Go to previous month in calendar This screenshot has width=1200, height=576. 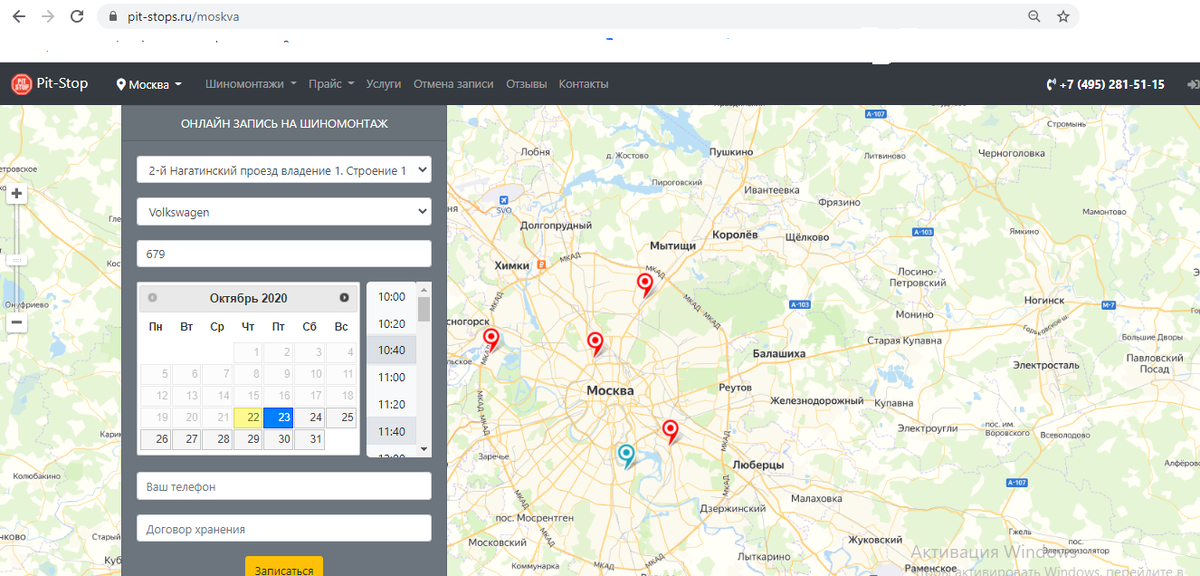[x=152, y=298]
